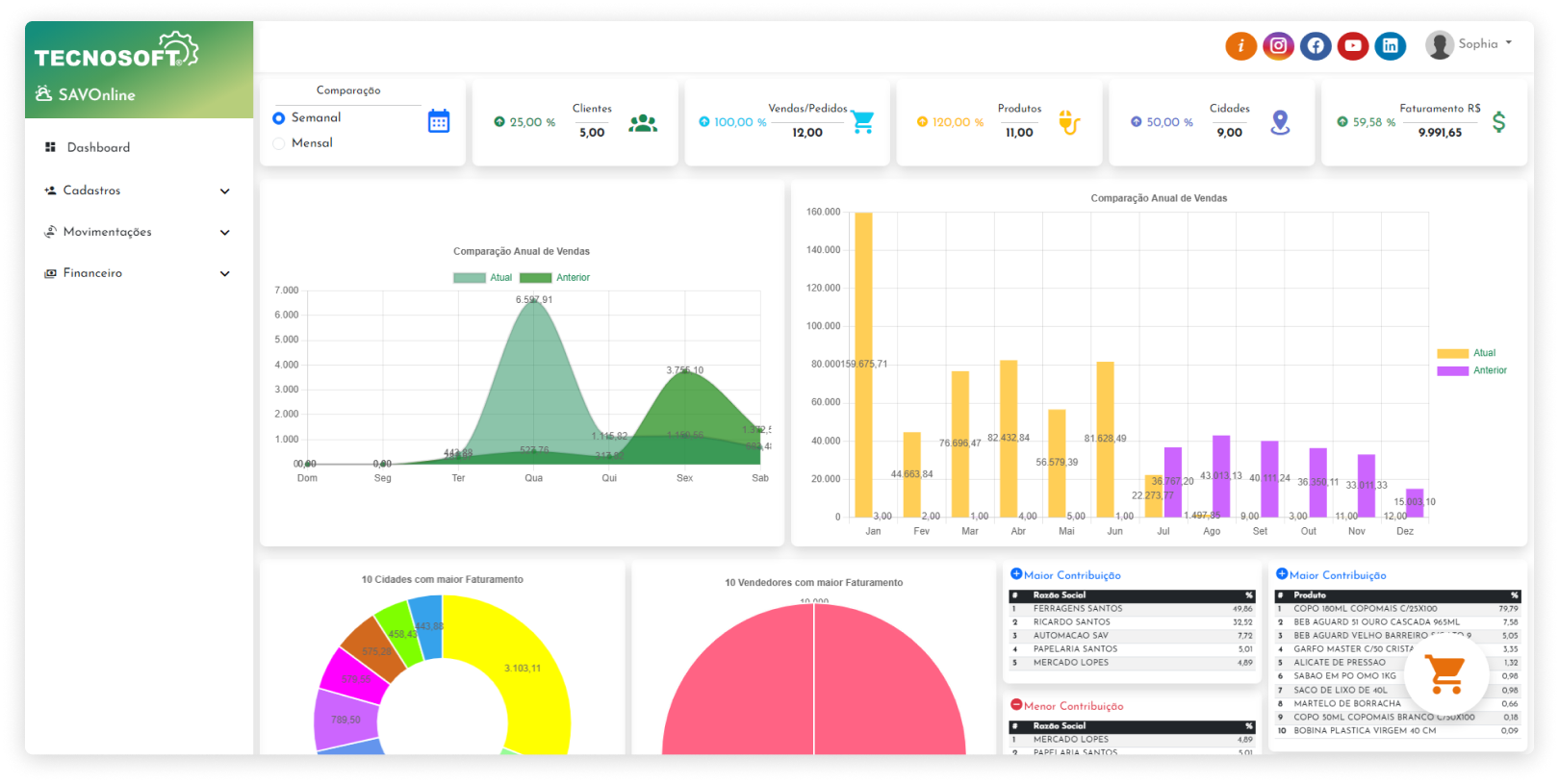Click the yellow slice of the cities donut chart
The image size is (1559, 784).
pyautogui.click(x=524, y=664)
